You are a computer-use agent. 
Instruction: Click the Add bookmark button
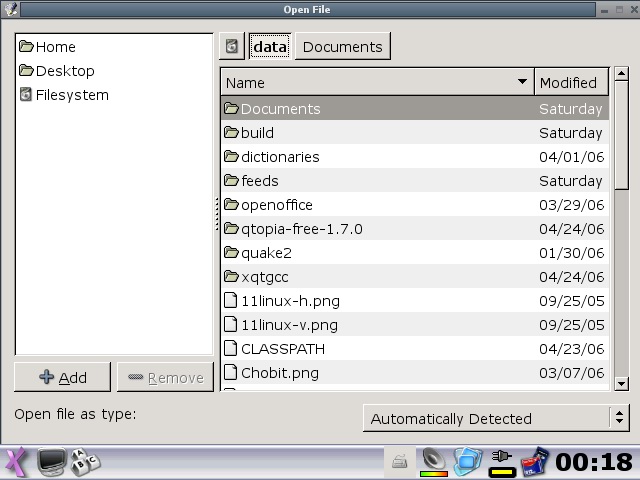[x=63, y=377]
